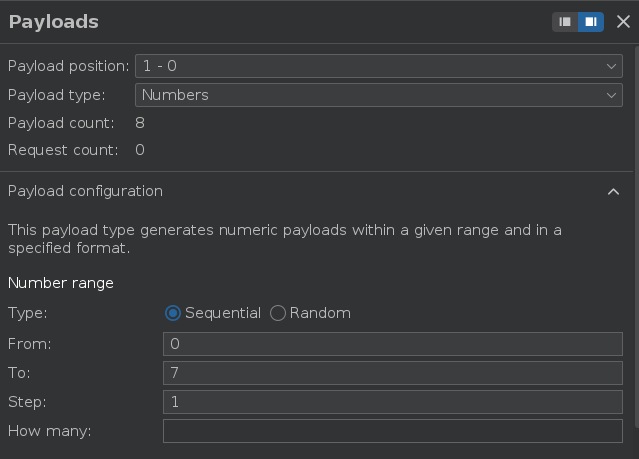
Task: Select the right-docked panel layout icon
Action: [x=591, y=21]
